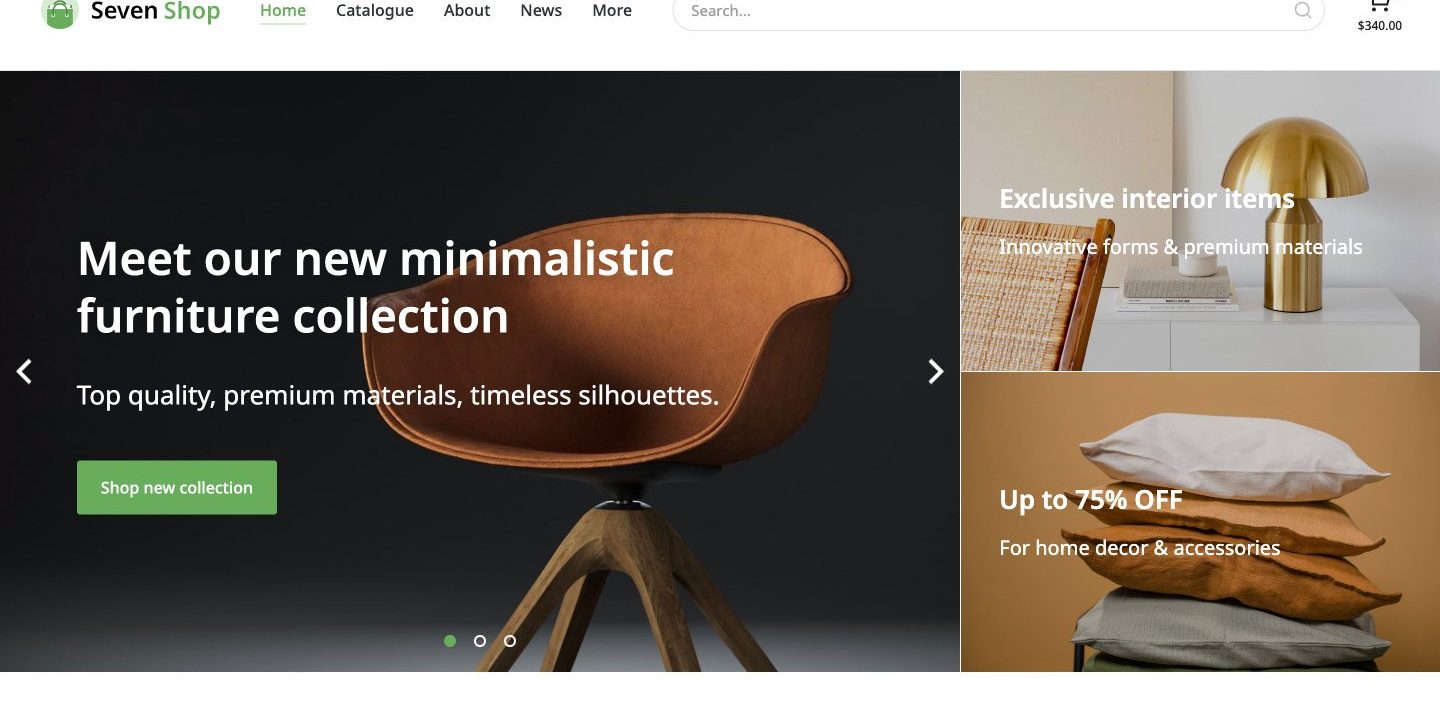Click the $340.00 cart total
Image resolution: width=1440 pixels, height=720 pixels.
[1380, 26]
